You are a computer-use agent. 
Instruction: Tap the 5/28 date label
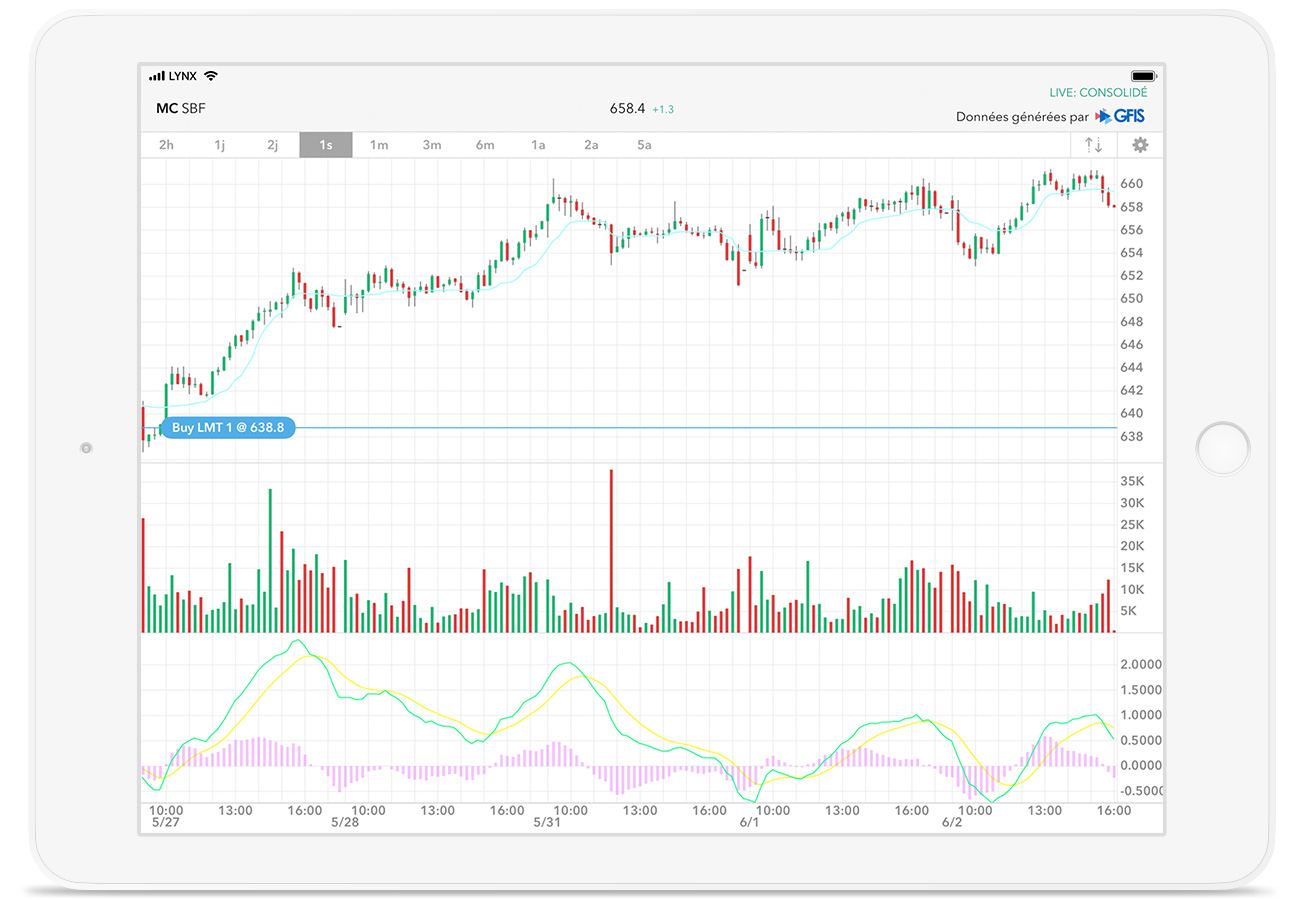[x=345, y=822]
